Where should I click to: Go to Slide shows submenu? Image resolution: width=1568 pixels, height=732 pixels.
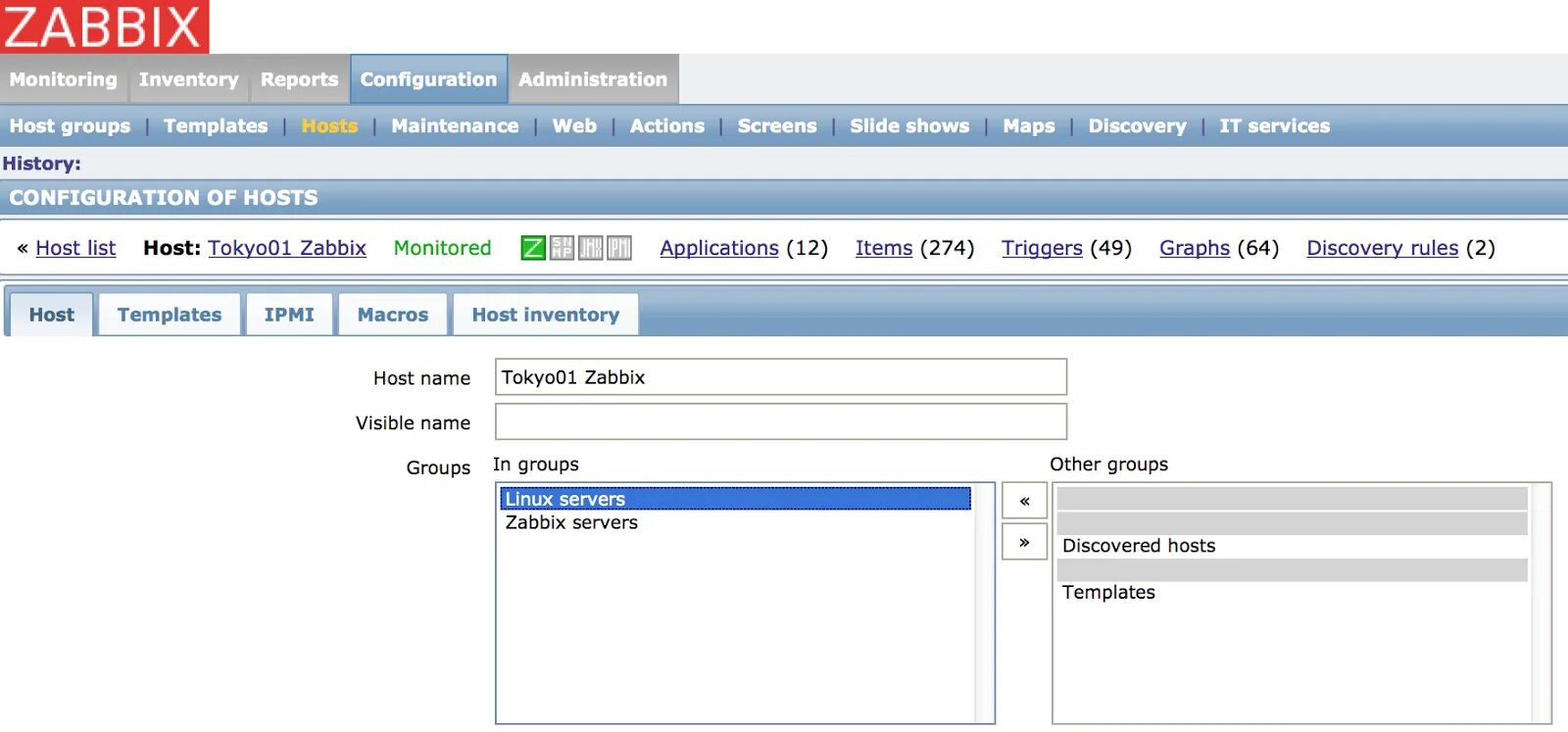tap(909, 126)
